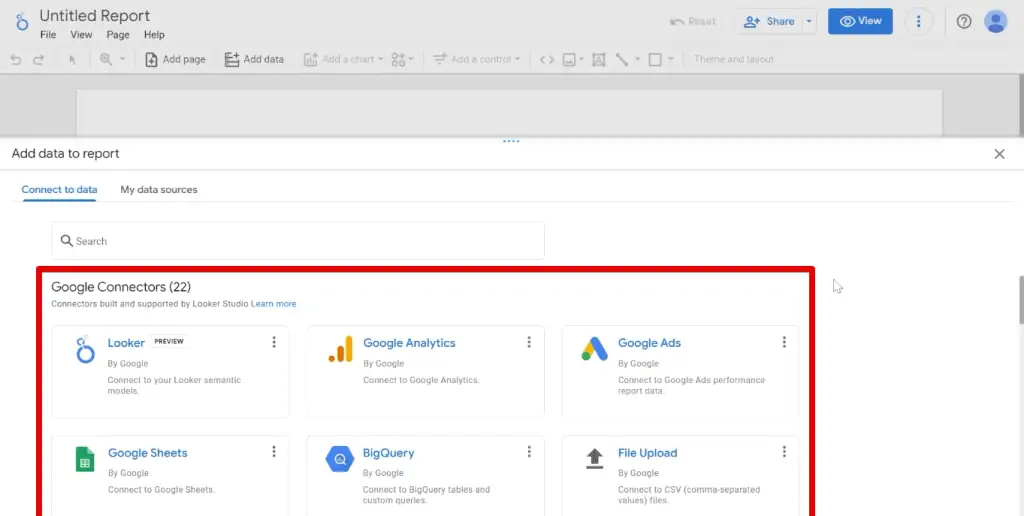Click the BigQuery connector title
The height and width of the screenshot is (516, 1024).
click(389, 453)
